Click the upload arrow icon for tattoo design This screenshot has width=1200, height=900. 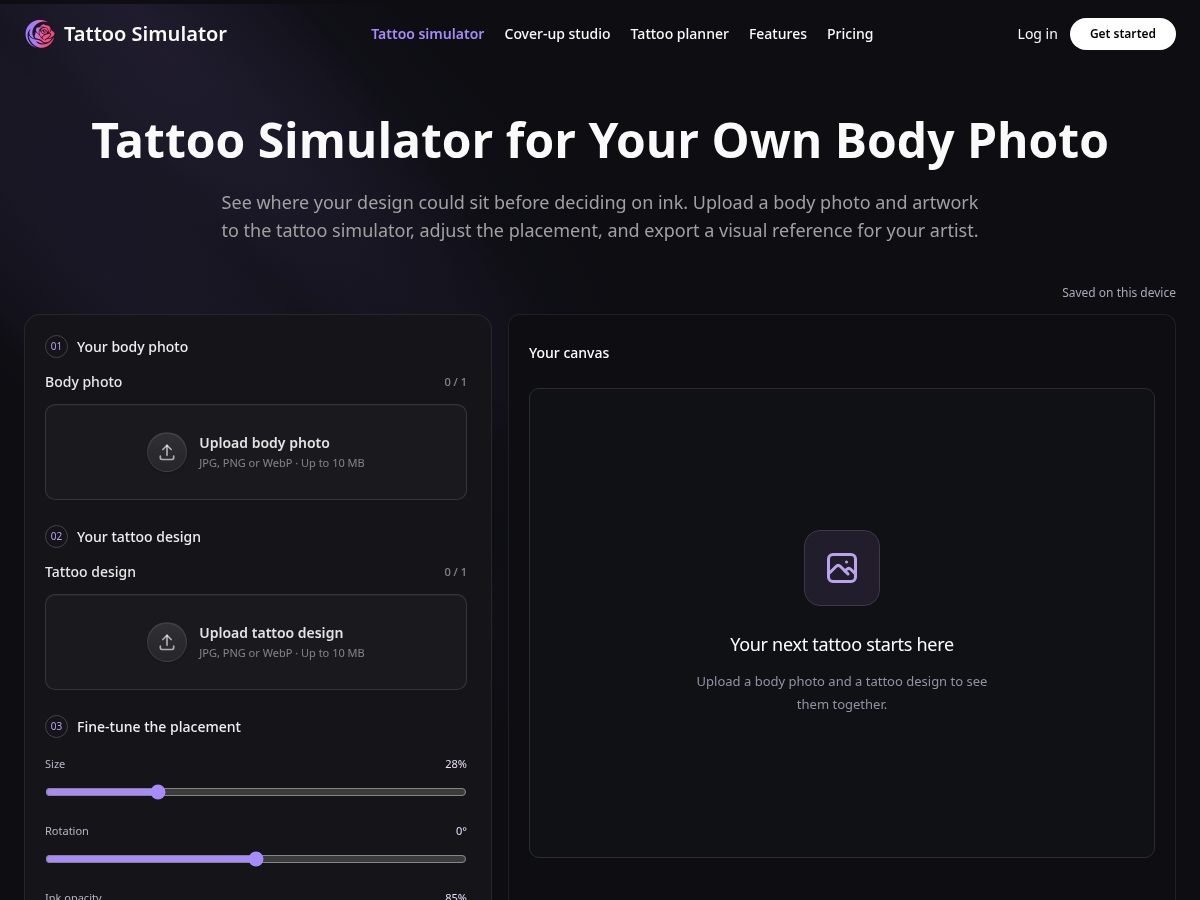pos(167,642)
